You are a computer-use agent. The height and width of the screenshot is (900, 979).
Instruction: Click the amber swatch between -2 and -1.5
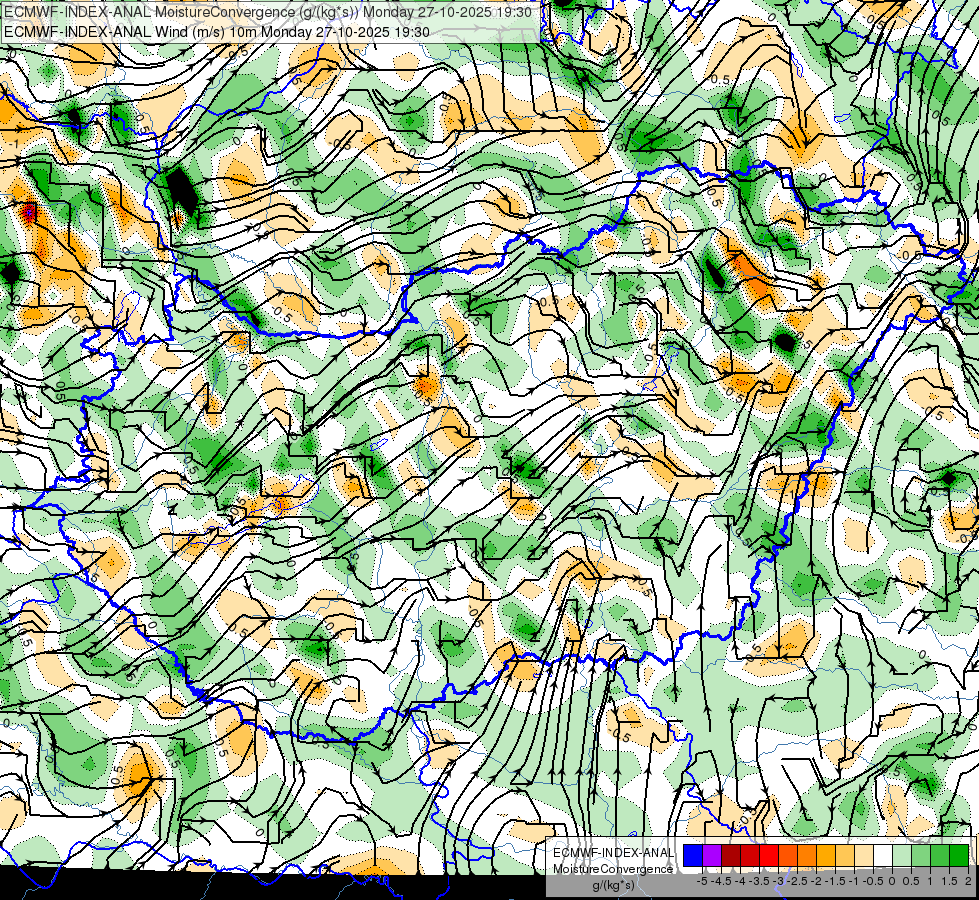(825, 855)
